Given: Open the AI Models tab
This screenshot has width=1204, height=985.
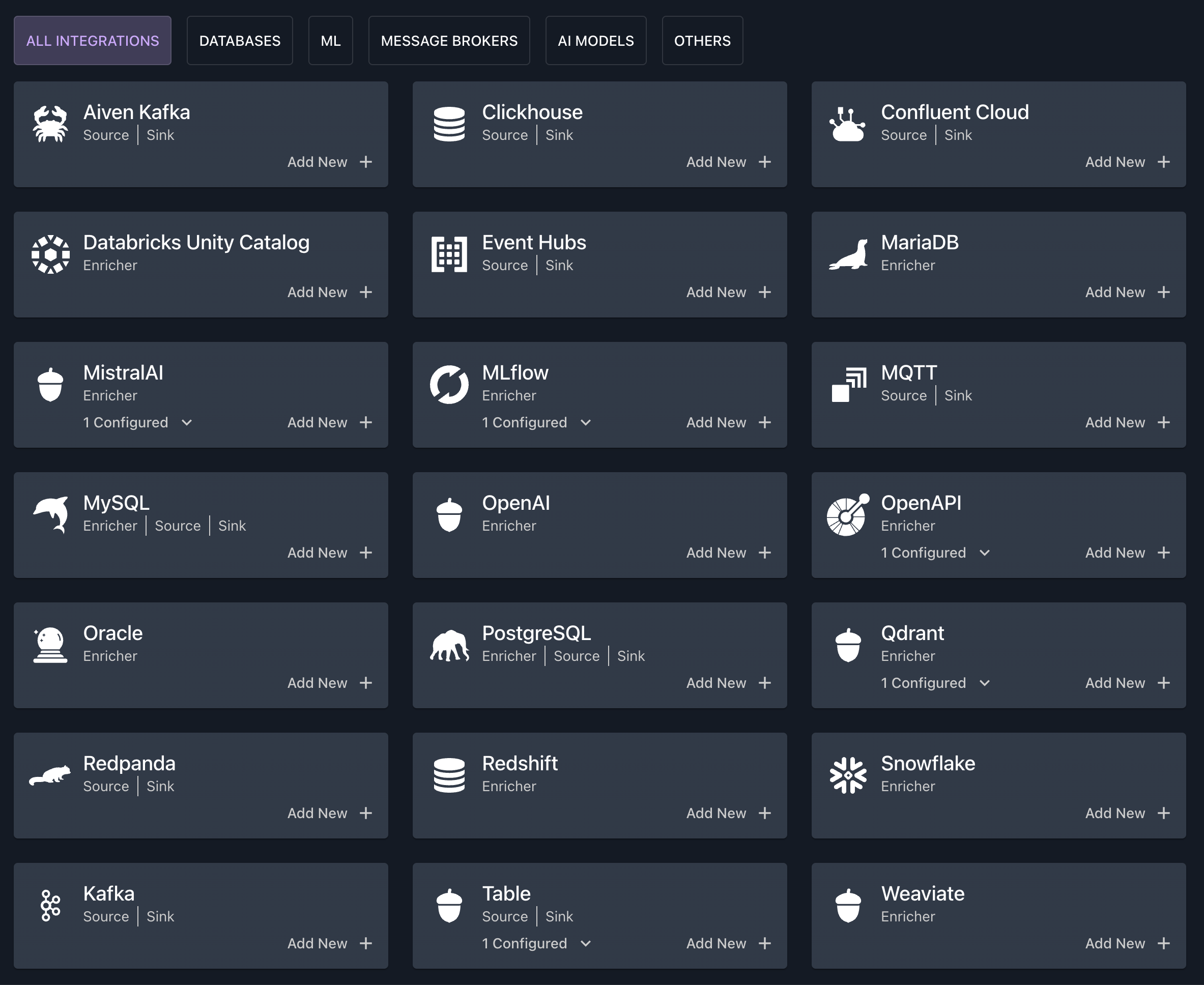Looking at the screenshot, I should 596,41.
